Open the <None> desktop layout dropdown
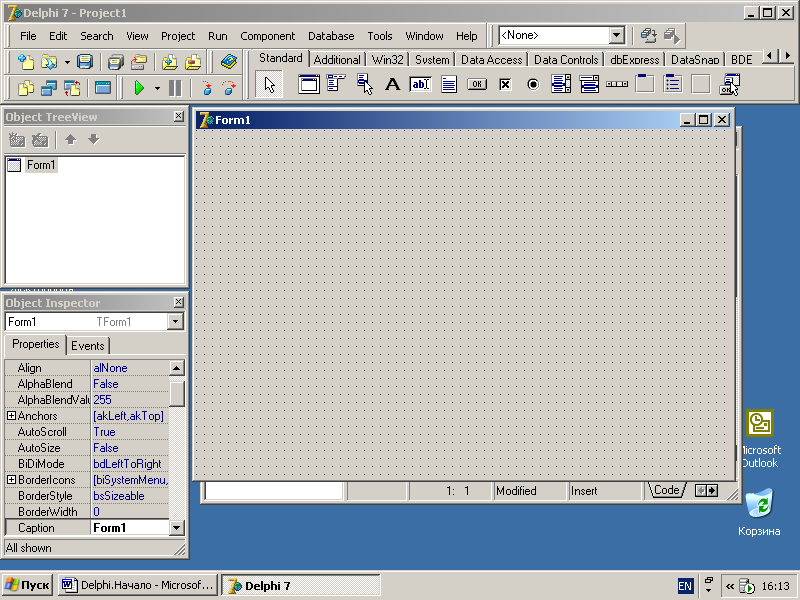Screen dimensions: 800x600 (616, 35)
